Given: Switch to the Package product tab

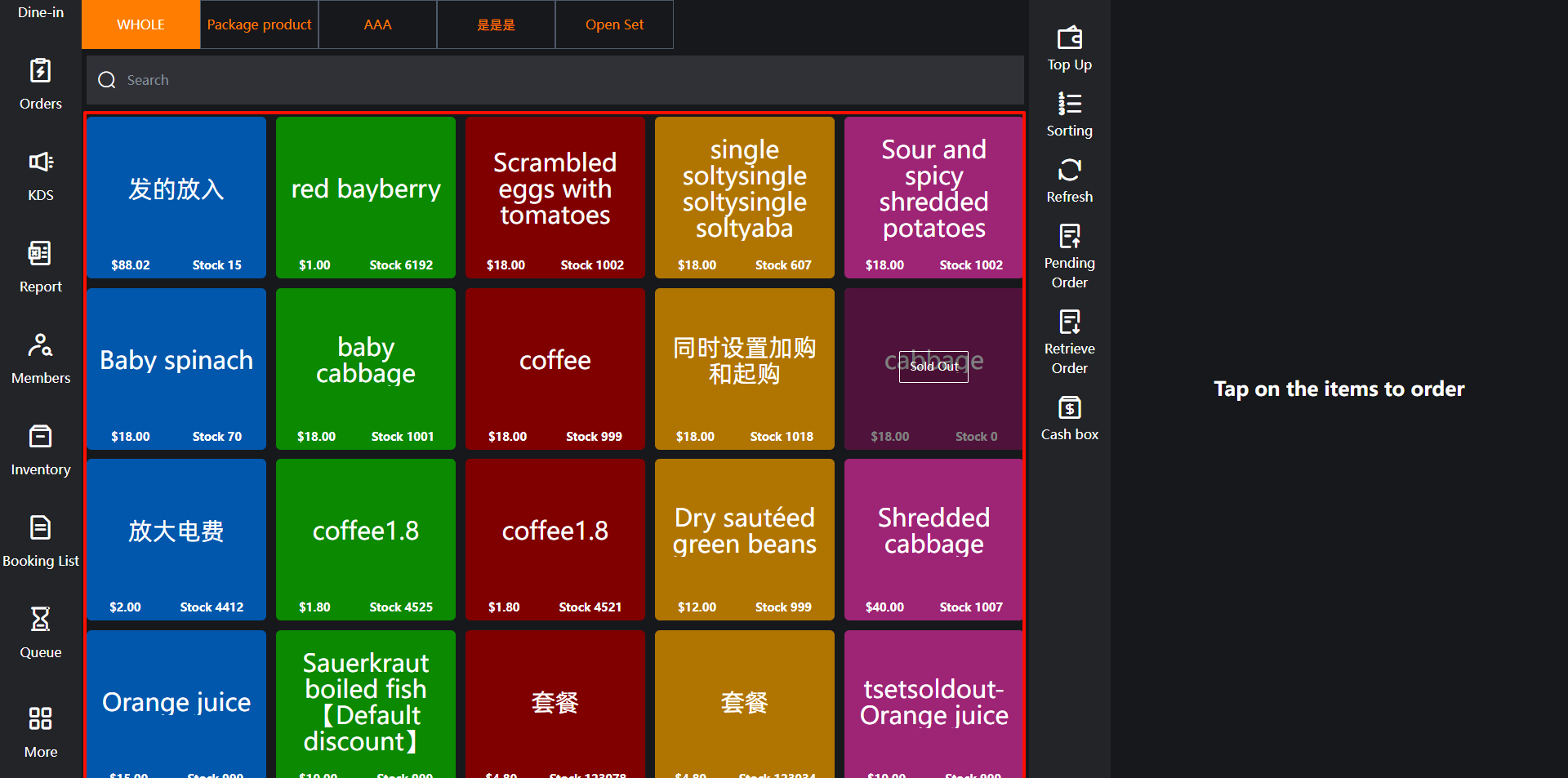Looking at the screenshot, I should pos(259,24).
